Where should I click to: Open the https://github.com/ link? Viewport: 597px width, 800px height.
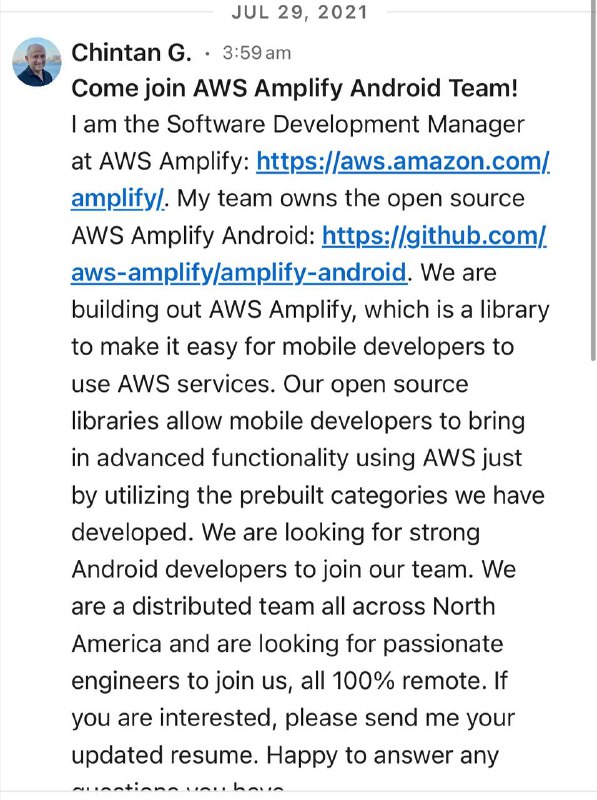[434, 236]
